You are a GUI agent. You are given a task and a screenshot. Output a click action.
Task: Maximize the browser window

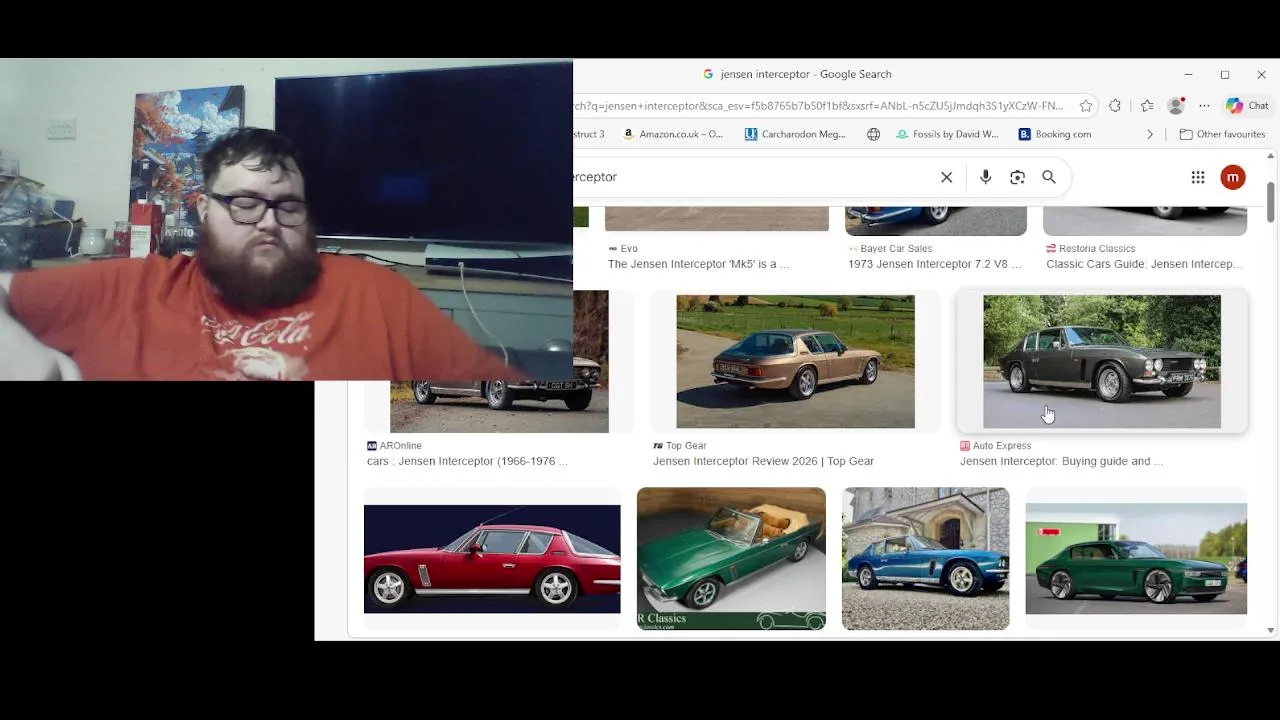(x=1225, y=74)
